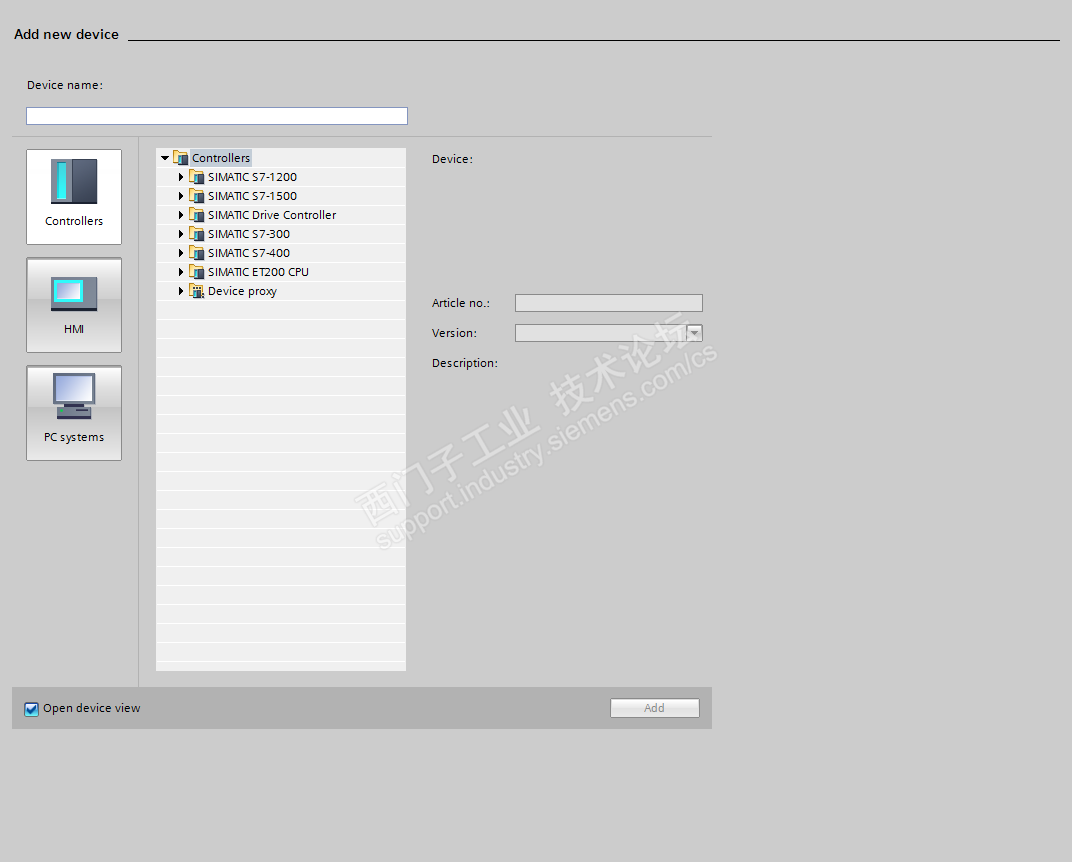Click the Add button
1072x862 pixels.
(654, 708)
